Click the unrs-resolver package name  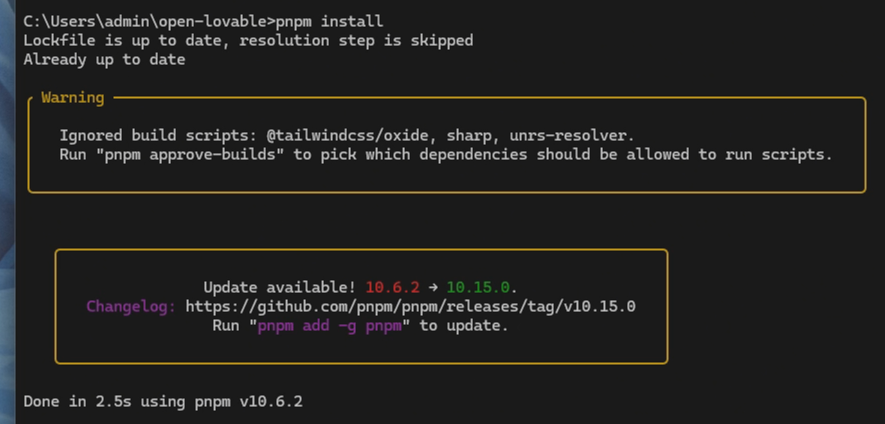click(568, 135)
